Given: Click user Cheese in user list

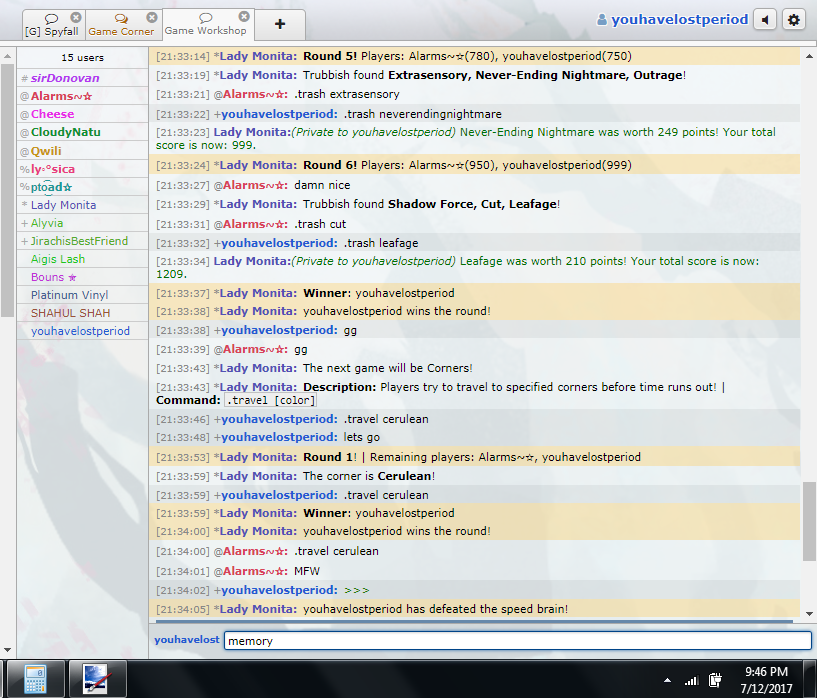Looking at the screenshot, I should (x=82, y=114).
